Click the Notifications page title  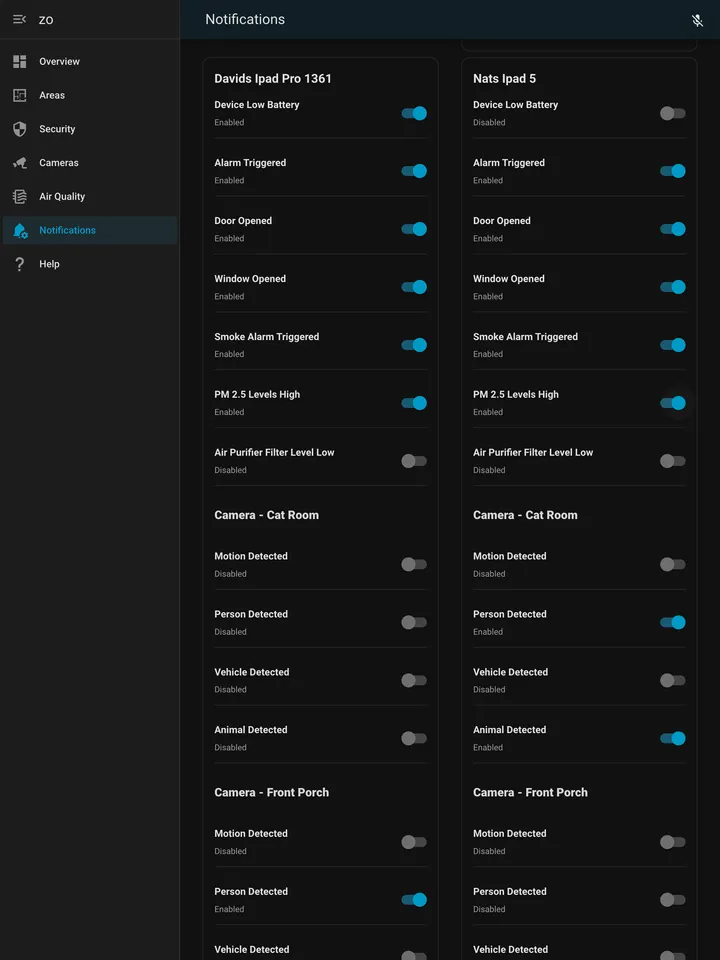(x=245, y=20)
